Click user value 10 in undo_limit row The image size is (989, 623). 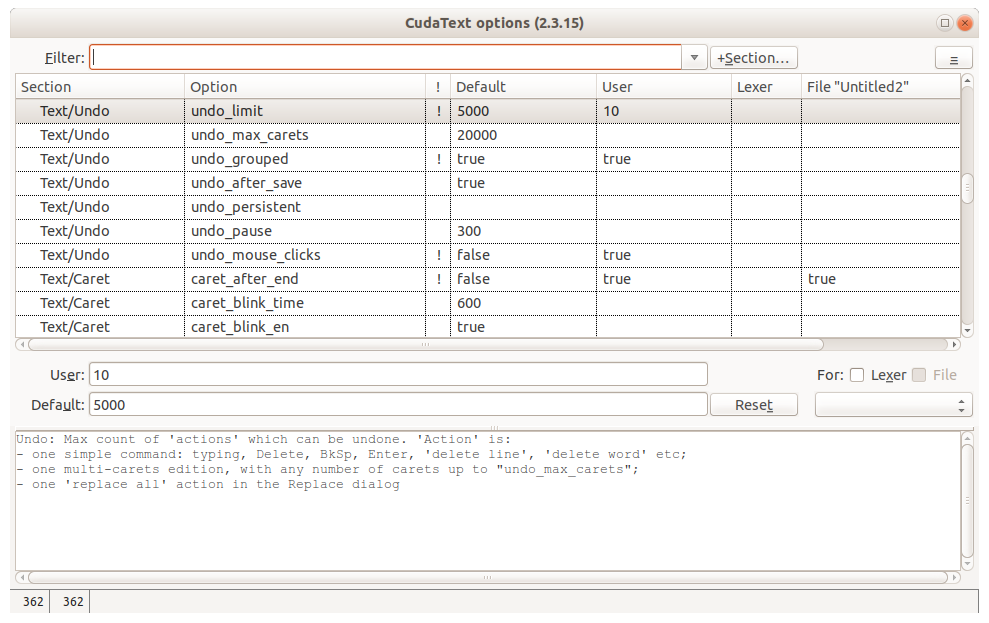[x=611, y=111]
